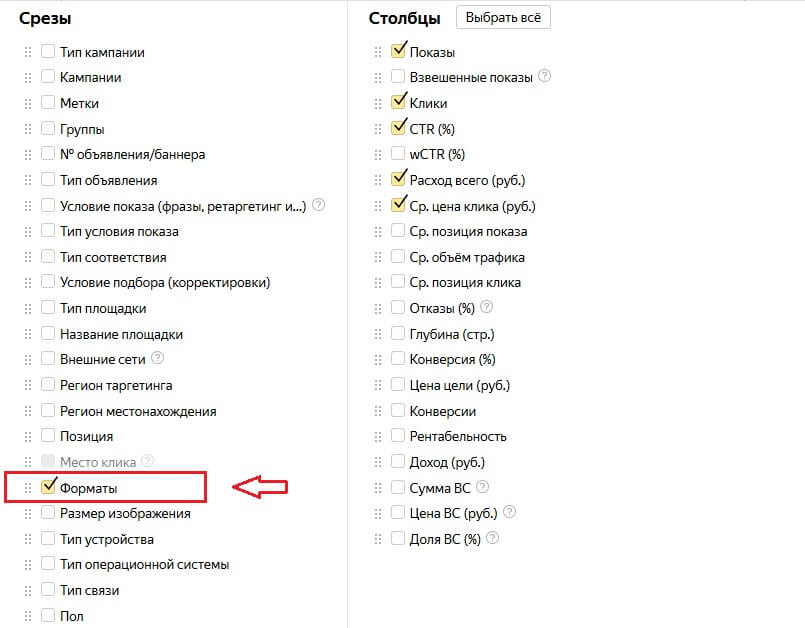
Task: Open help for "Глубина (стр.)"
Action: coord(511,333)
